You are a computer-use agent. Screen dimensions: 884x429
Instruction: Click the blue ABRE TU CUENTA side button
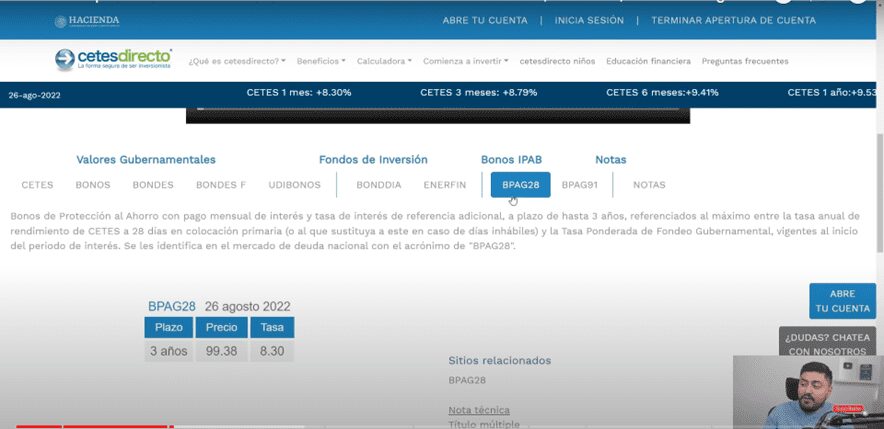pyautogui.click(x=842, y=301)
